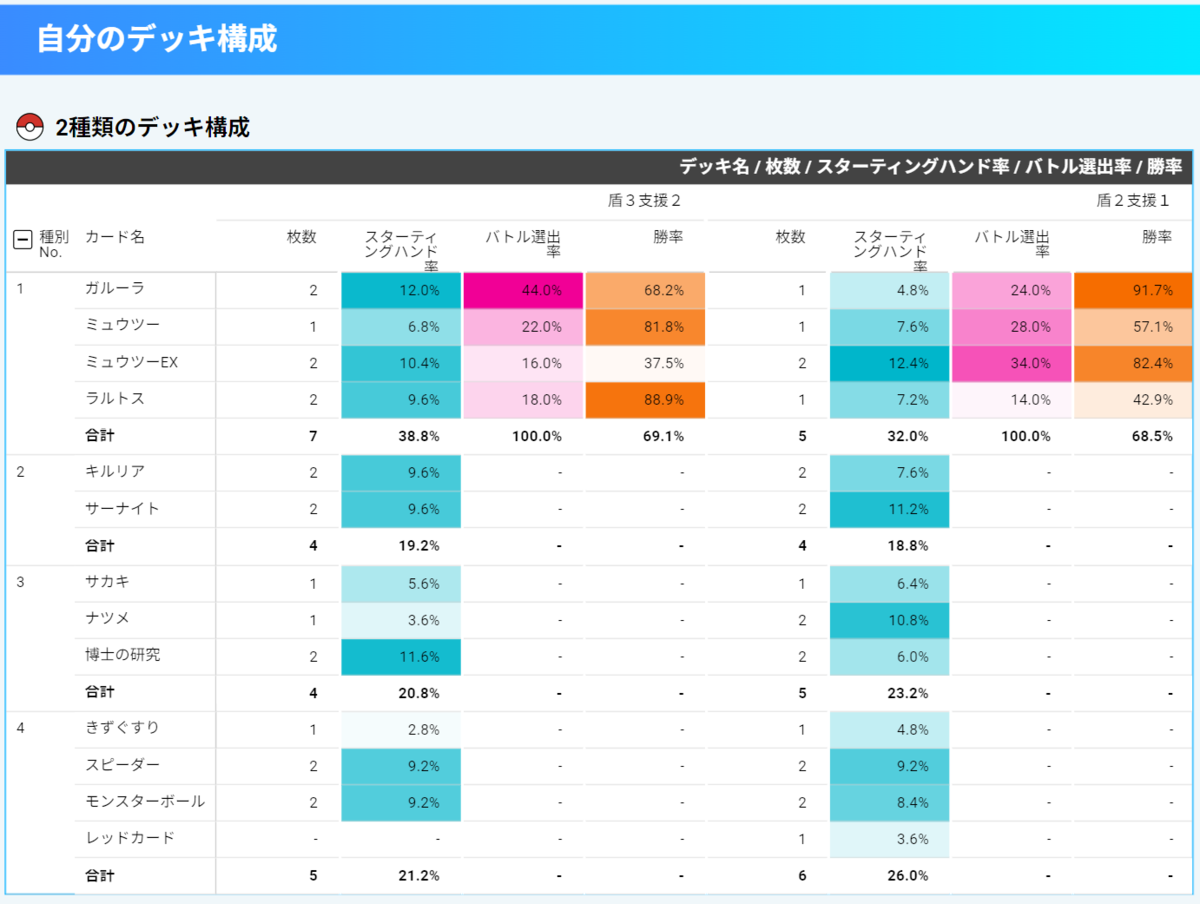Click the 57.1% win rate cell
Image resolution: width=1200 pixels, height=904 pixels.
1134,327
